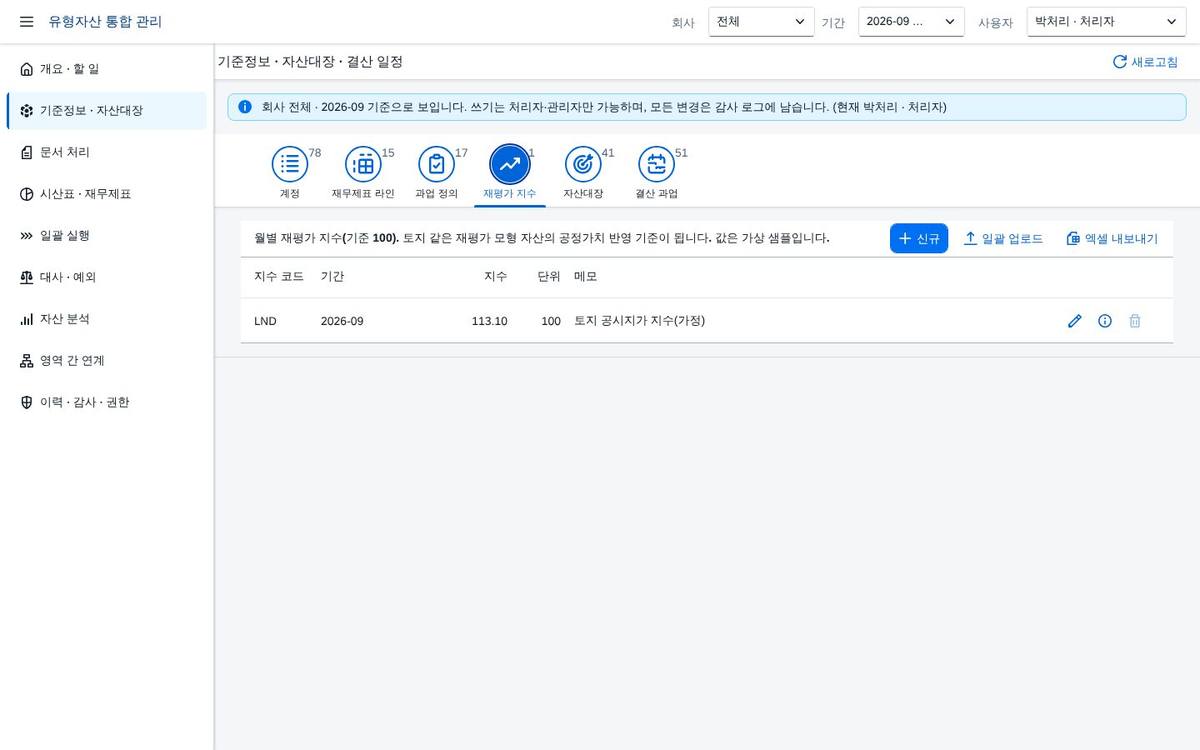Open 대사 · 예외 sidebar item

107,277
